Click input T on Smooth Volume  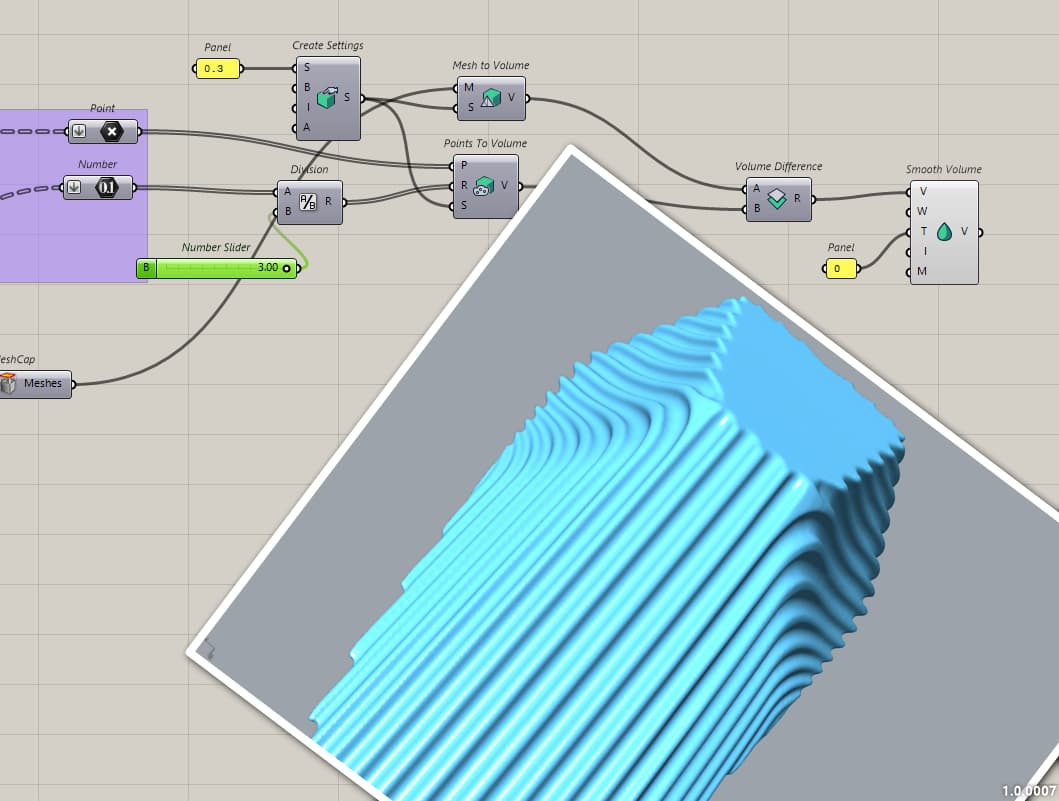click(923, 232)
